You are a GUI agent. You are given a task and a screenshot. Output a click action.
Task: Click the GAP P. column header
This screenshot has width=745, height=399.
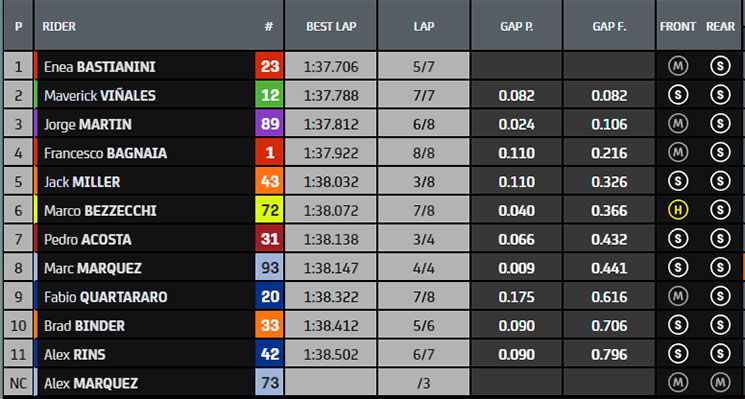[516, 27]
